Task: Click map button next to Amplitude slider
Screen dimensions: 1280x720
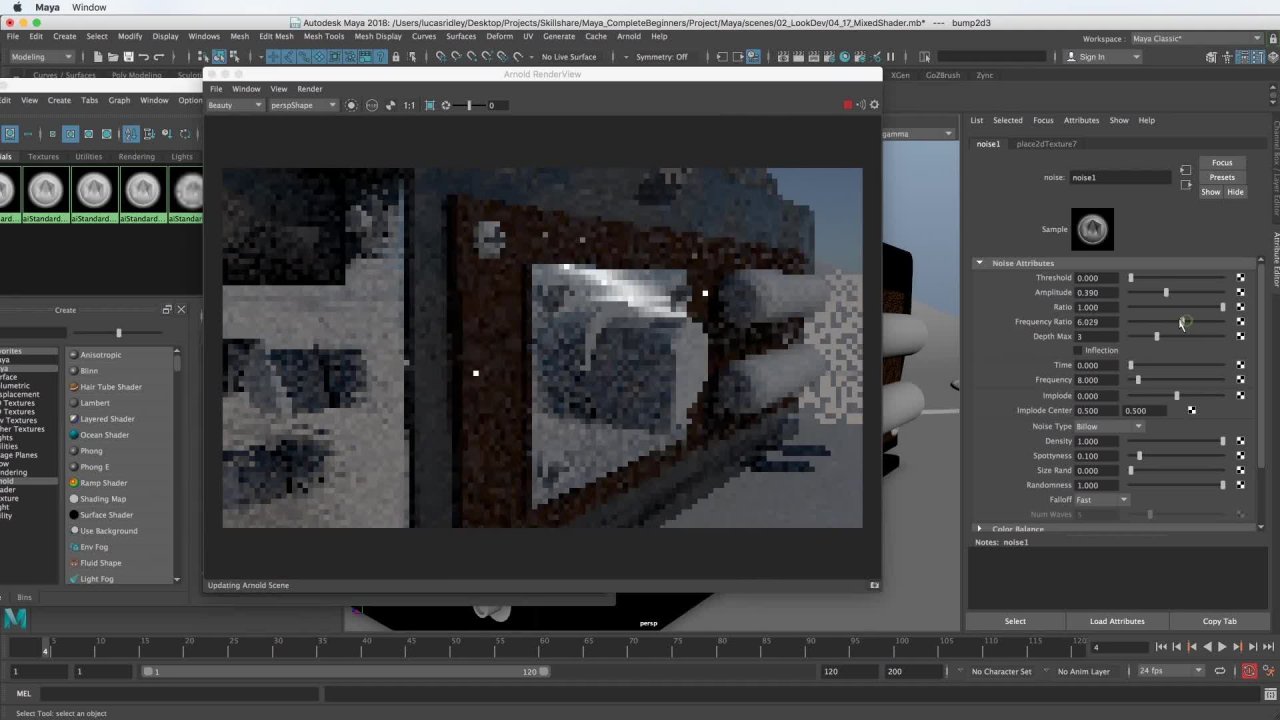Action: pyautogui.click(x=1240, y=293)
